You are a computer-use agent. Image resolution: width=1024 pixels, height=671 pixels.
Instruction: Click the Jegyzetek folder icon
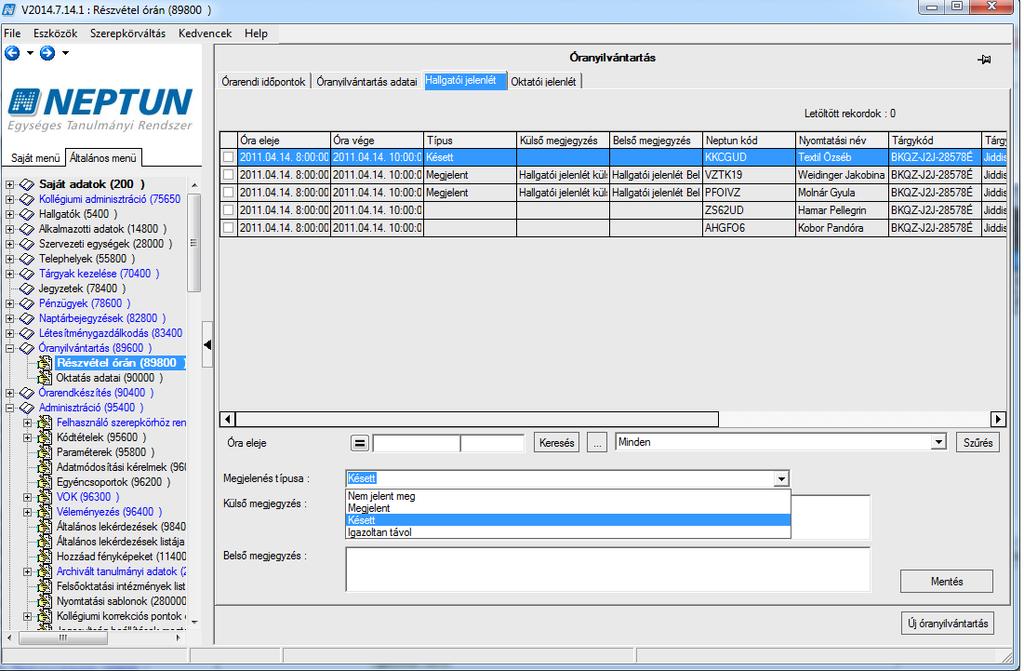pyautogui.click(x=27, y=288)
